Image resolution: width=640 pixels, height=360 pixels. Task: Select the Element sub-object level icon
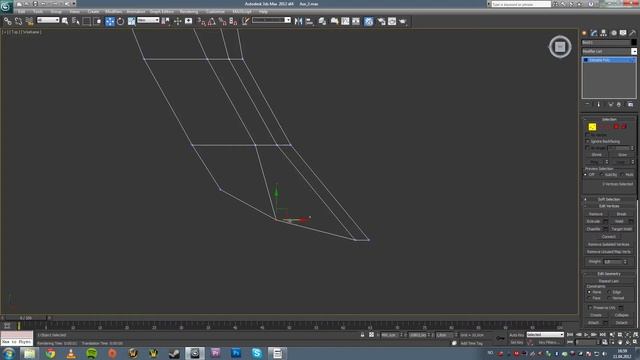point(624,127)
